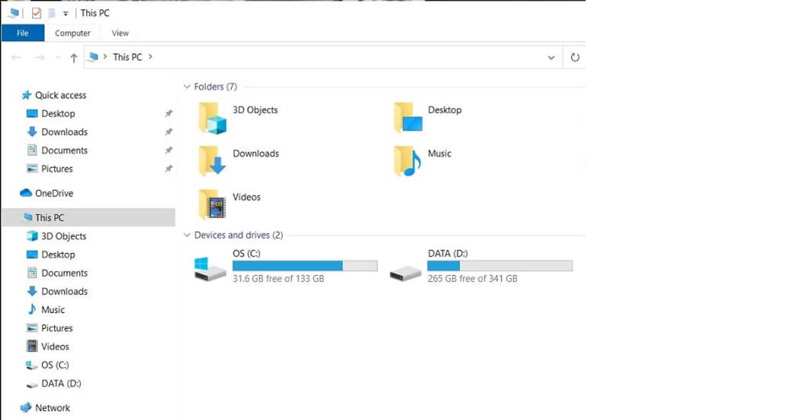
Task: Go up one folder level
Action: (73, 58)
